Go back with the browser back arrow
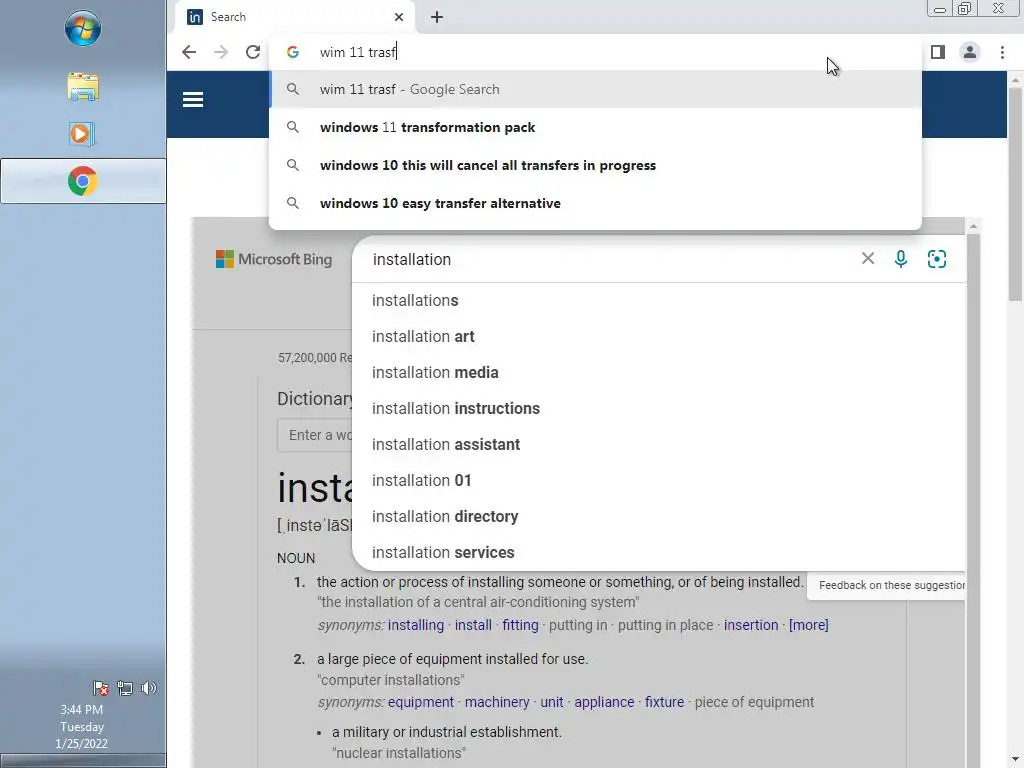 click(x=189, y=52)
